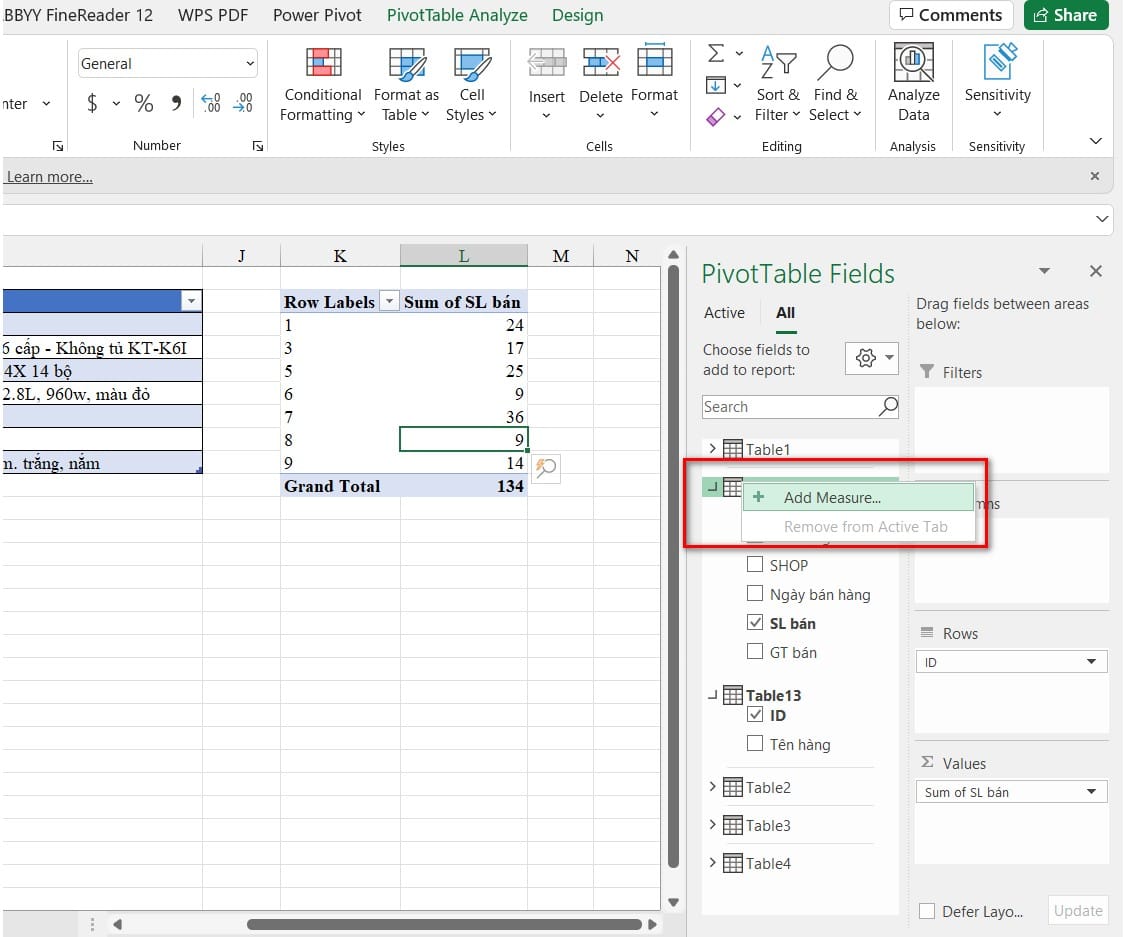Expand Table1 in field list
Viewport: 1124px width, 937px height.
pyautogui.click(x=712, y=449)
